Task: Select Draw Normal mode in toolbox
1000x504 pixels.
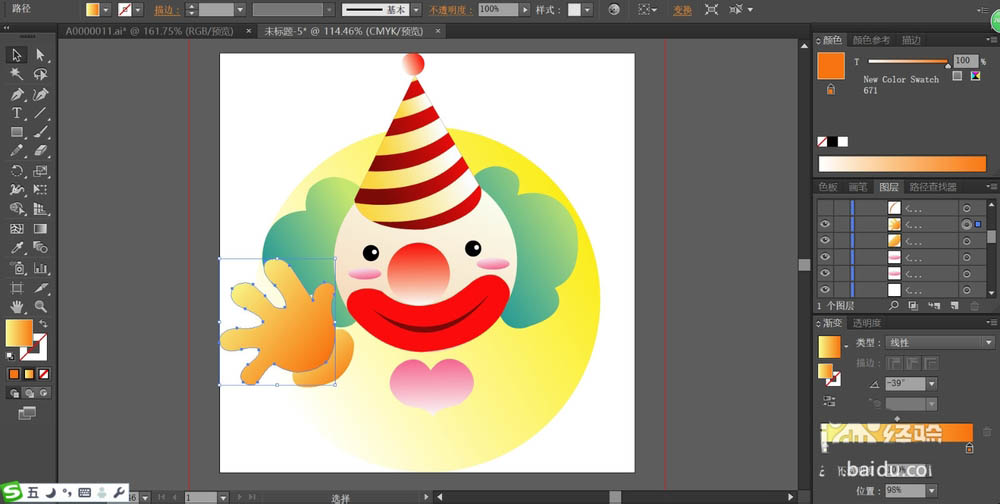Action: click(x=14, y=394)
